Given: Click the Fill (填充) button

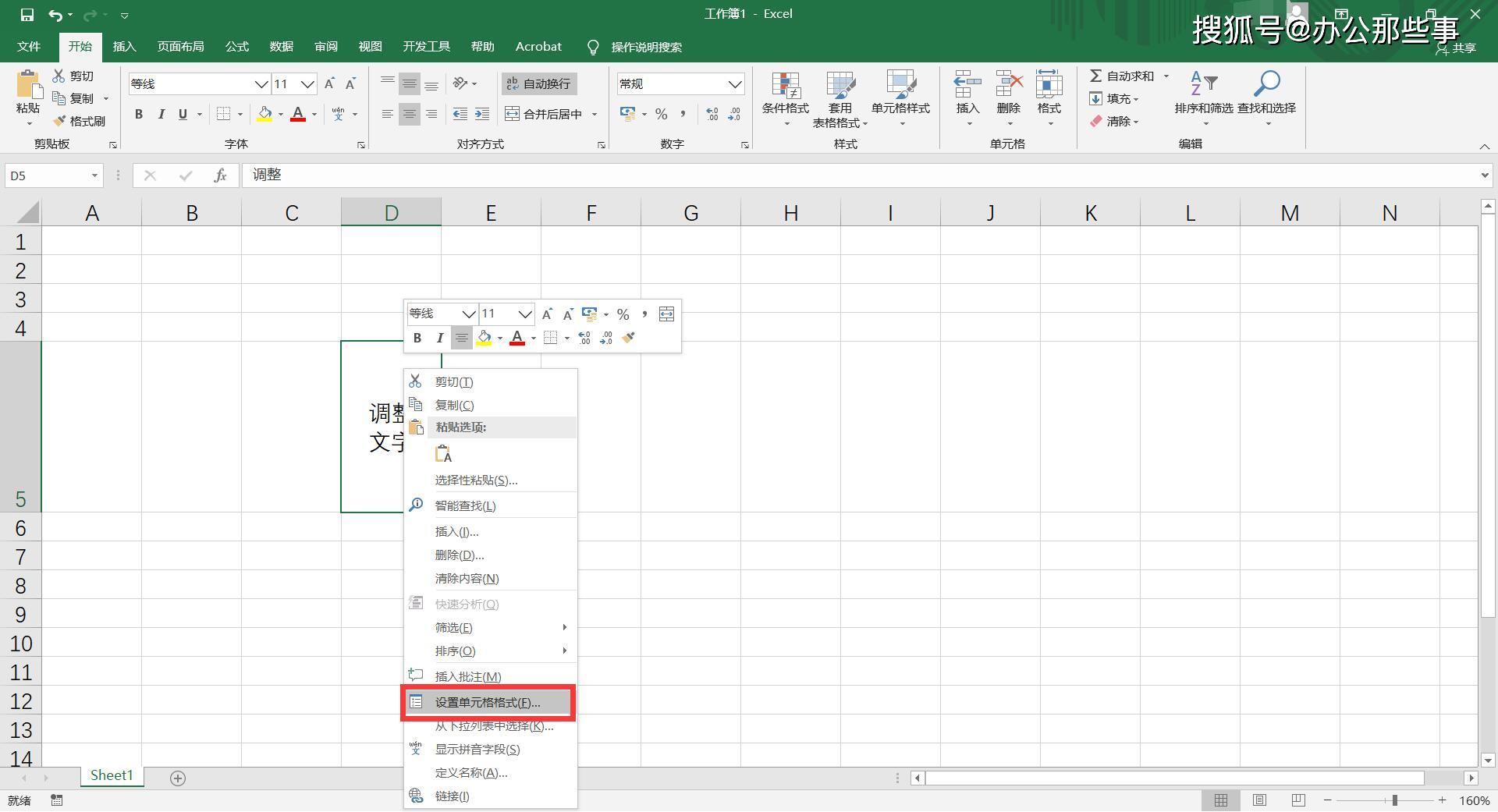Looking at the screenshot, I should point(1114,98).
